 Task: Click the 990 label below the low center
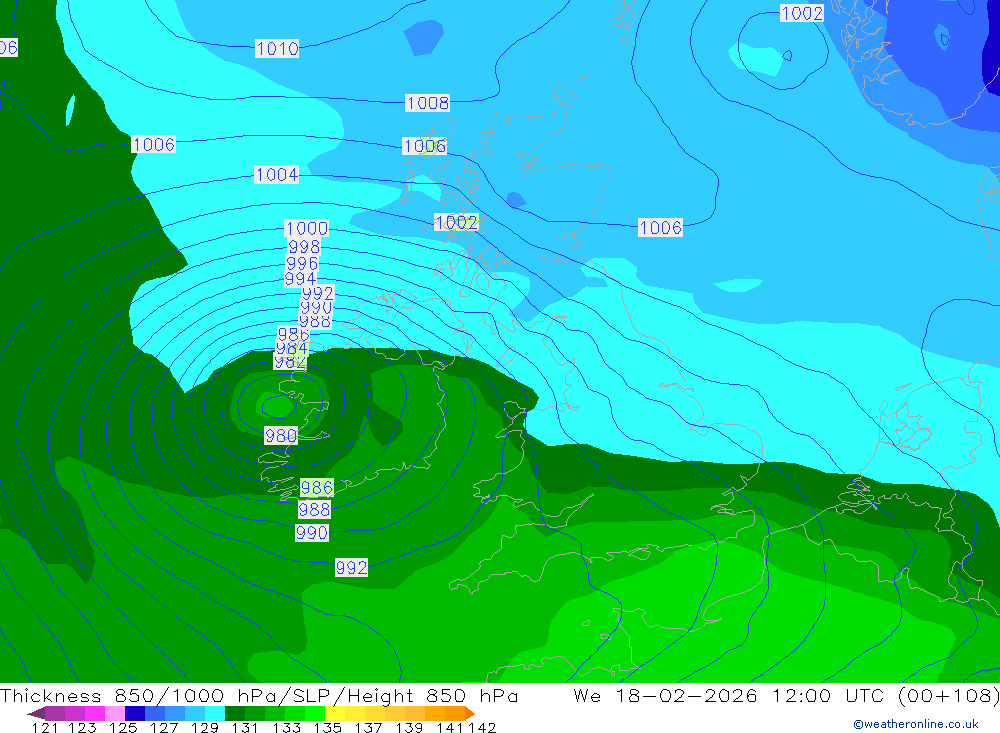click(x=311, y=533)
